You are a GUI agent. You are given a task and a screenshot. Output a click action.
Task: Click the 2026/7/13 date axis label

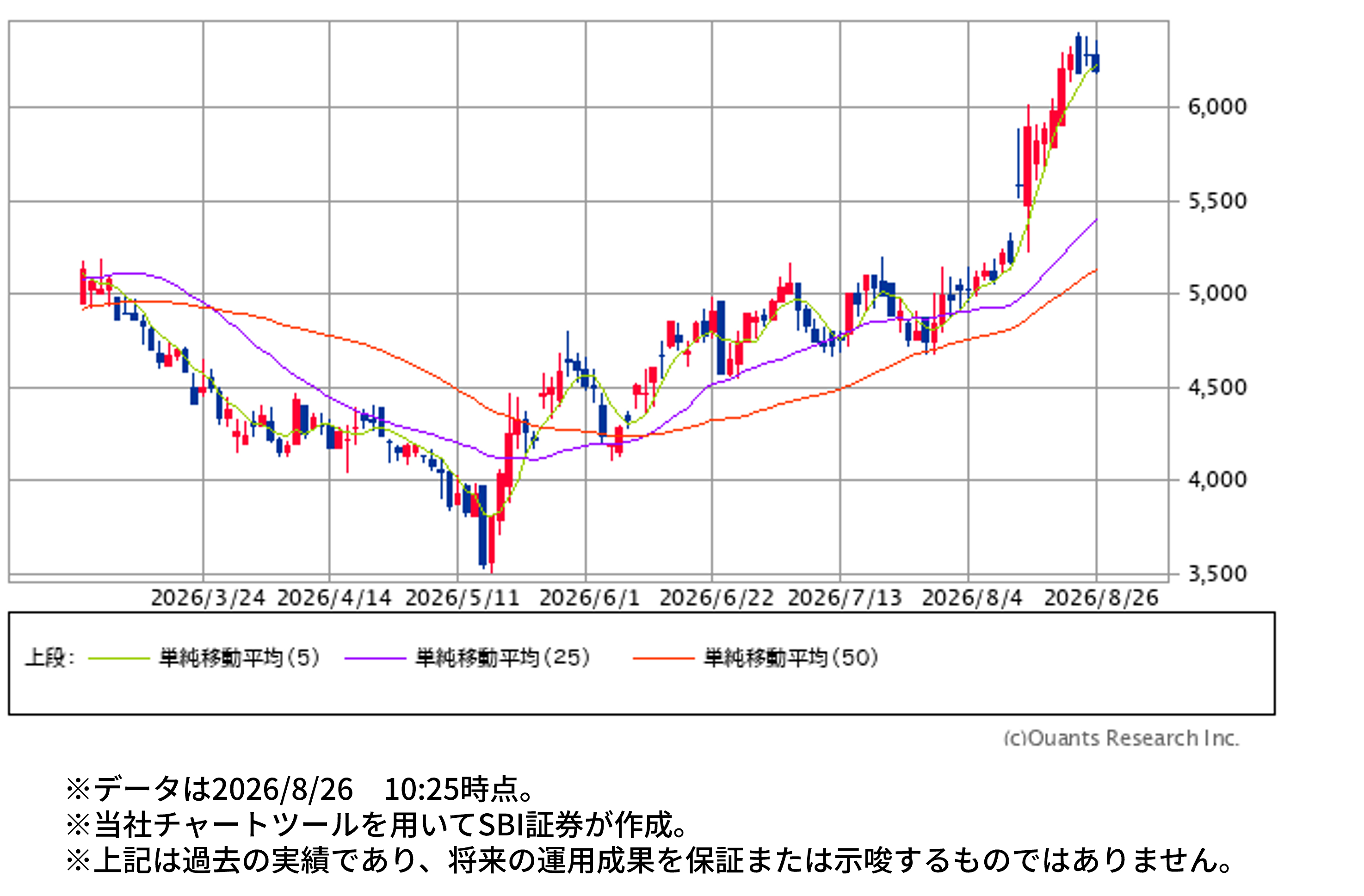click(845, 598)
